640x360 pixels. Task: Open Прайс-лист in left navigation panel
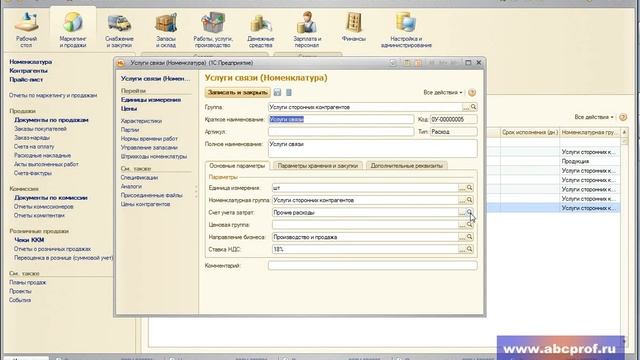(x=26, y=80)
